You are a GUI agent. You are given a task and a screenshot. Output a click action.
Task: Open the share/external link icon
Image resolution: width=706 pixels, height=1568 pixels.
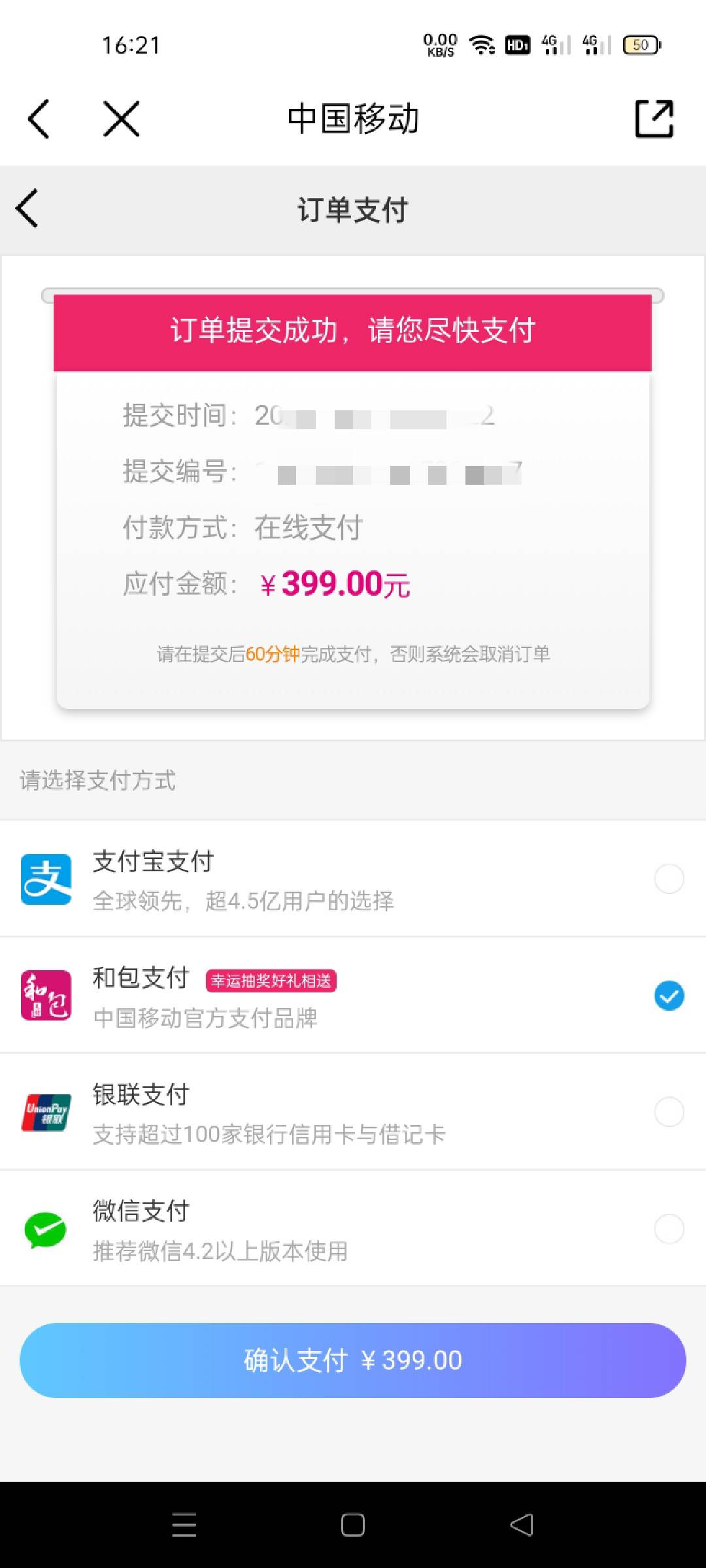654,119
